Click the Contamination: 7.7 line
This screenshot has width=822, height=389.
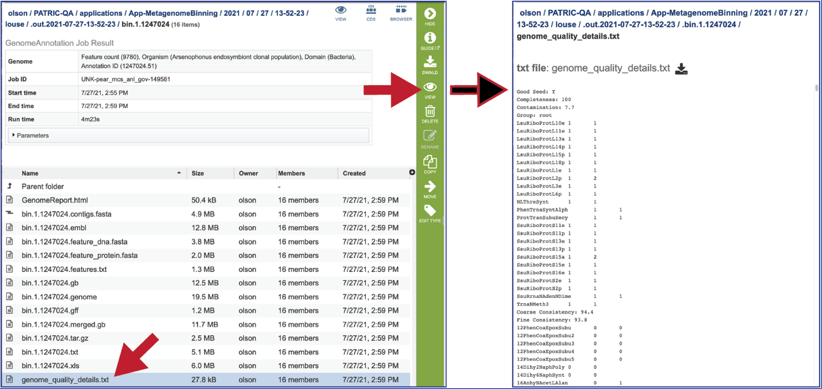tap(545, 106)
